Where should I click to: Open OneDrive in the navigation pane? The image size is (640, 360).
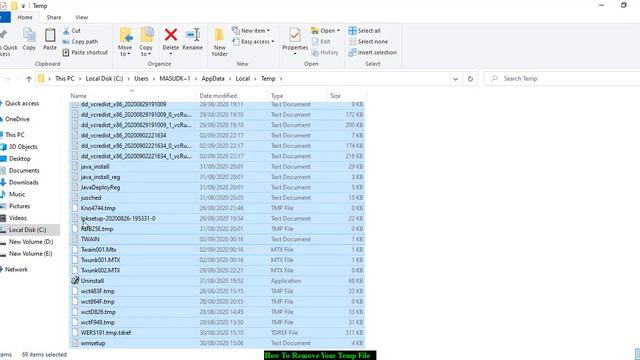point(17,119)
